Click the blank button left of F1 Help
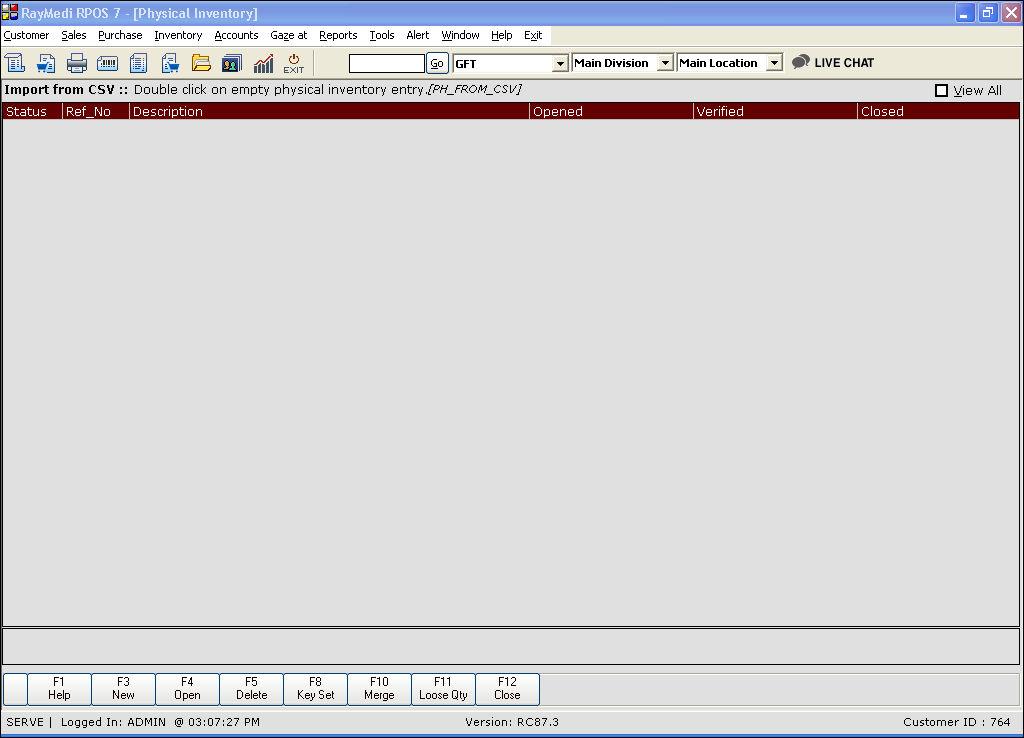This screenshot has height=738, width=1024. point(16,689)
